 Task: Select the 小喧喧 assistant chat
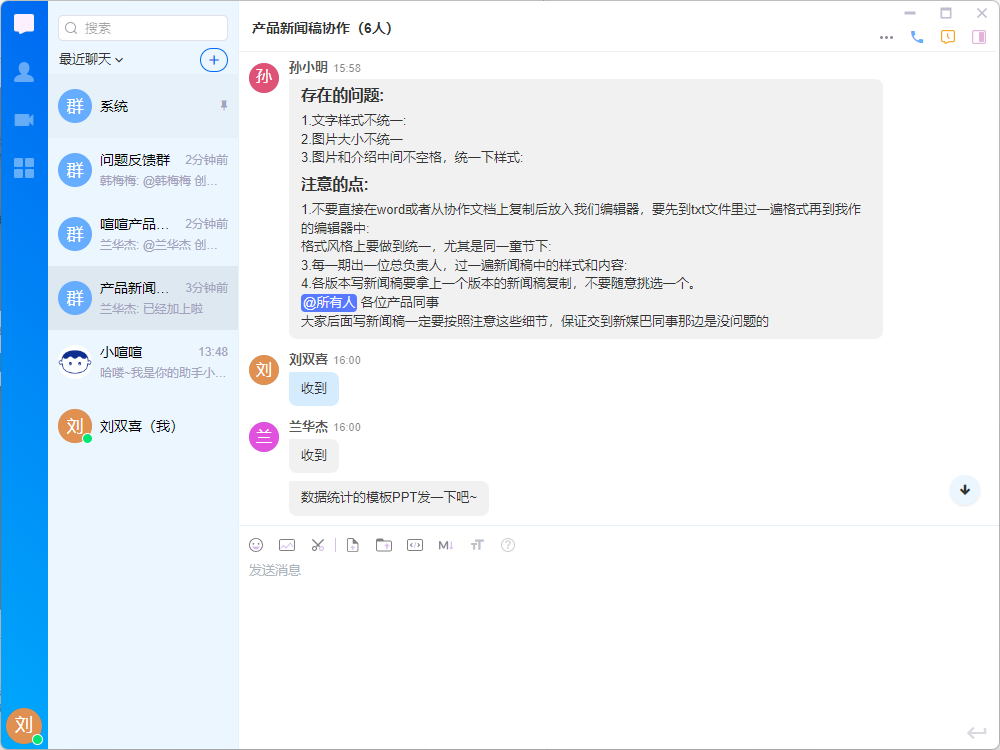point(143,362)
